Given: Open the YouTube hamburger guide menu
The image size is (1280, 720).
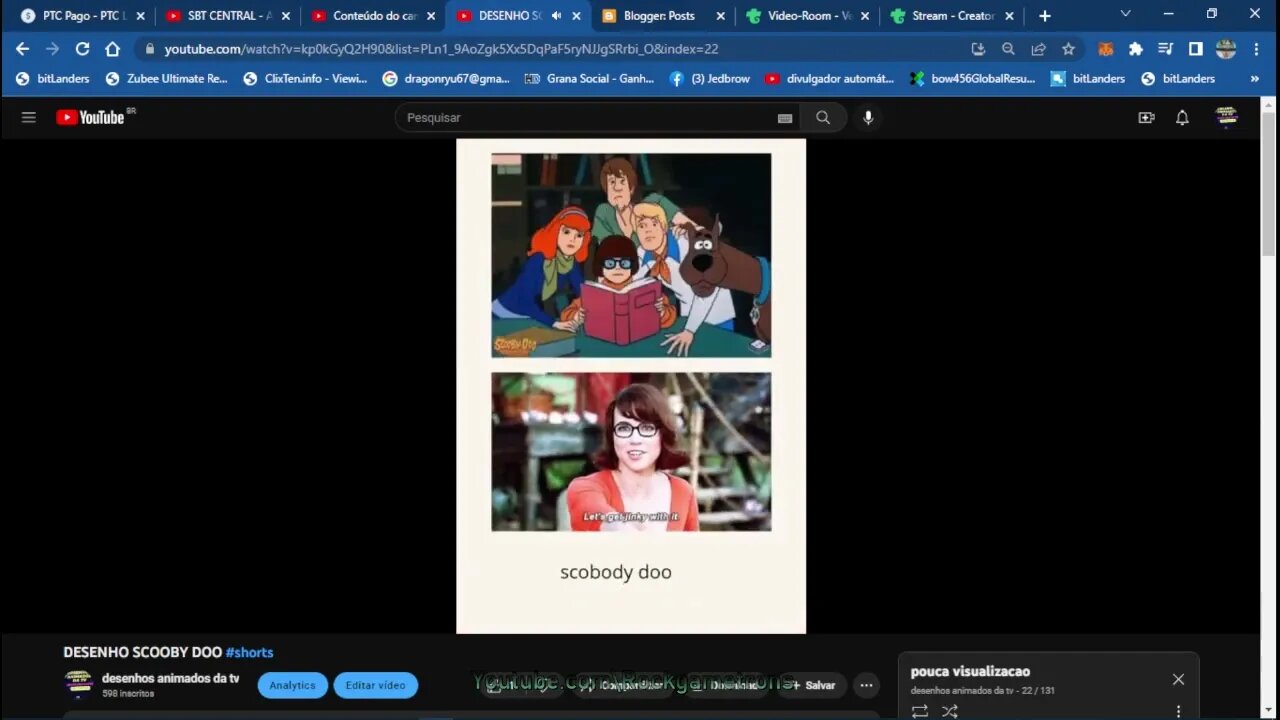Looking at the screenshot, I should [x=29, y=117].
